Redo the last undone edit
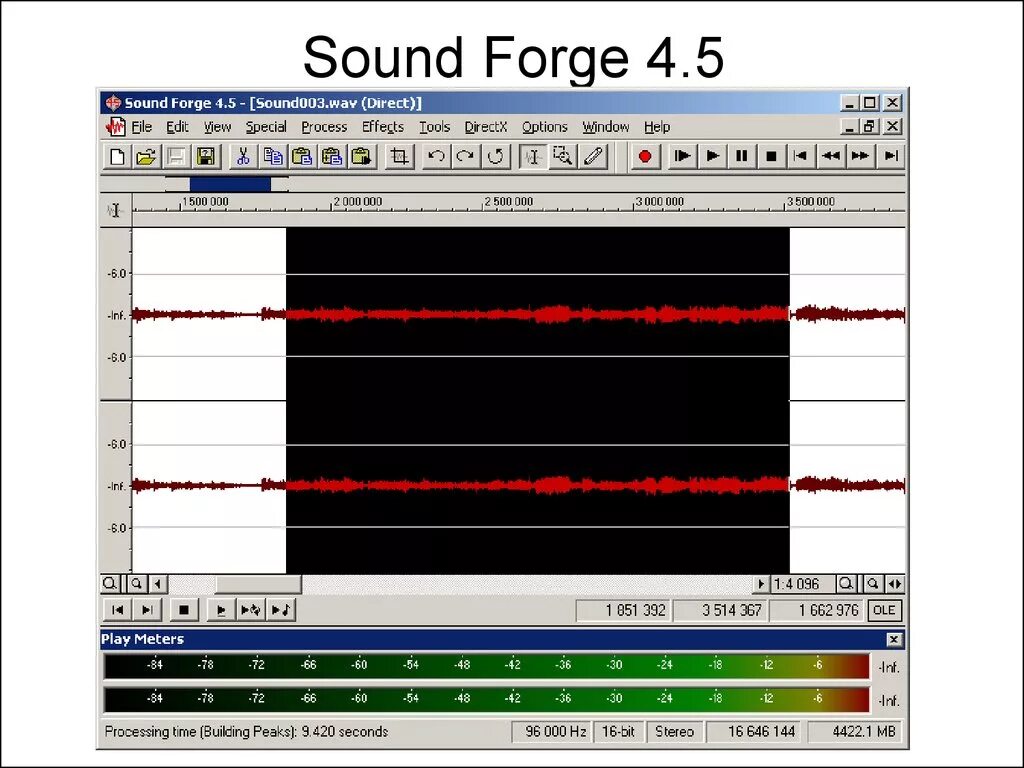 [x=465, y=157]
